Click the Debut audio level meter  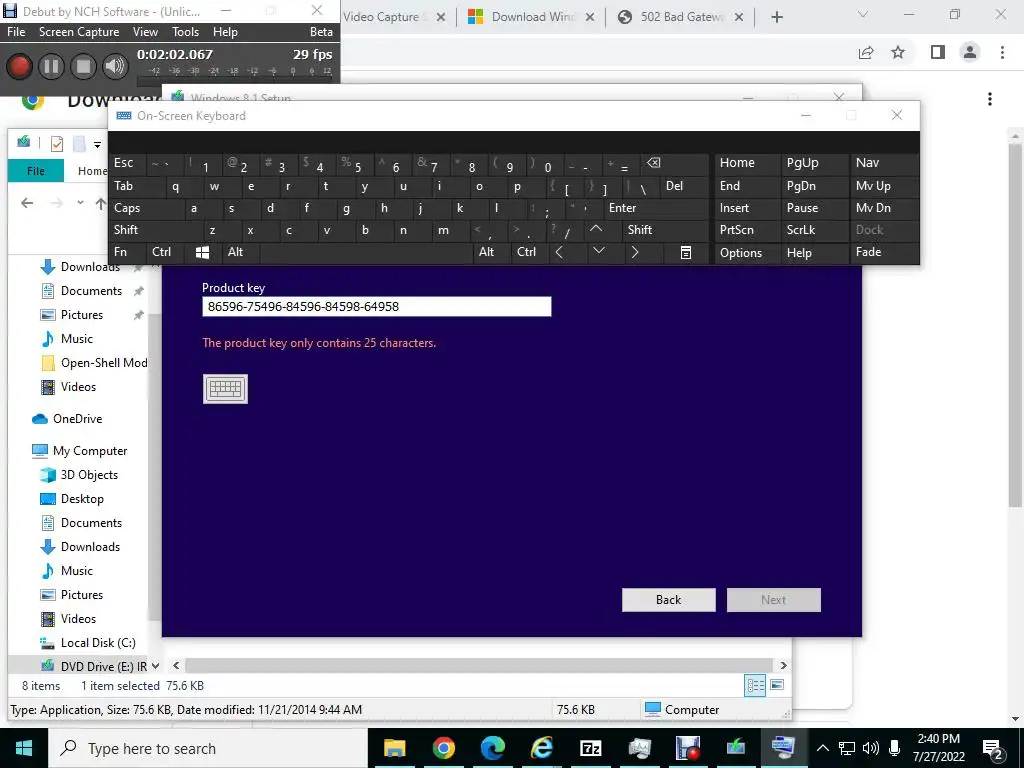tap(236, 75)
